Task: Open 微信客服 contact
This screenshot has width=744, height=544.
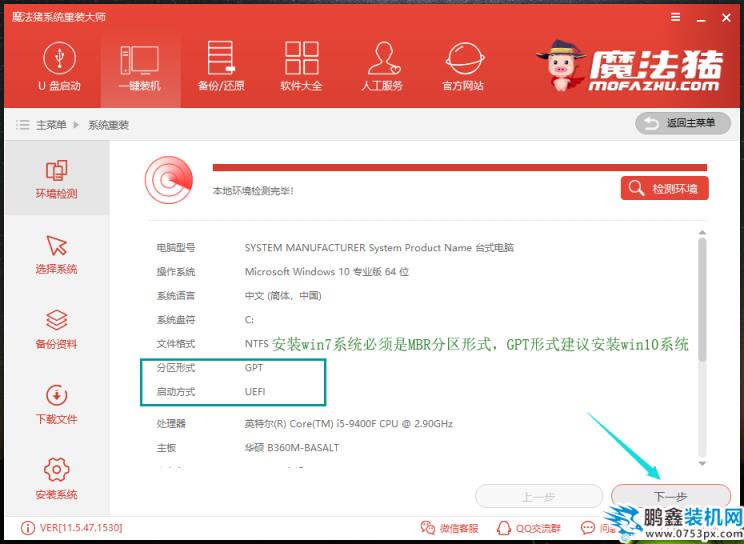Action: click(x=449, y=528)
